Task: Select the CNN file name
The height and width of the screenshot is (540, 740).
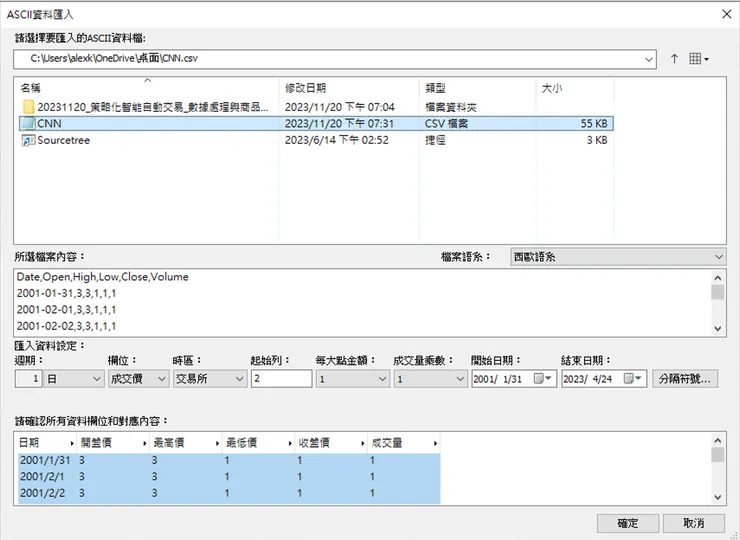Action: (x=50, y=124)
